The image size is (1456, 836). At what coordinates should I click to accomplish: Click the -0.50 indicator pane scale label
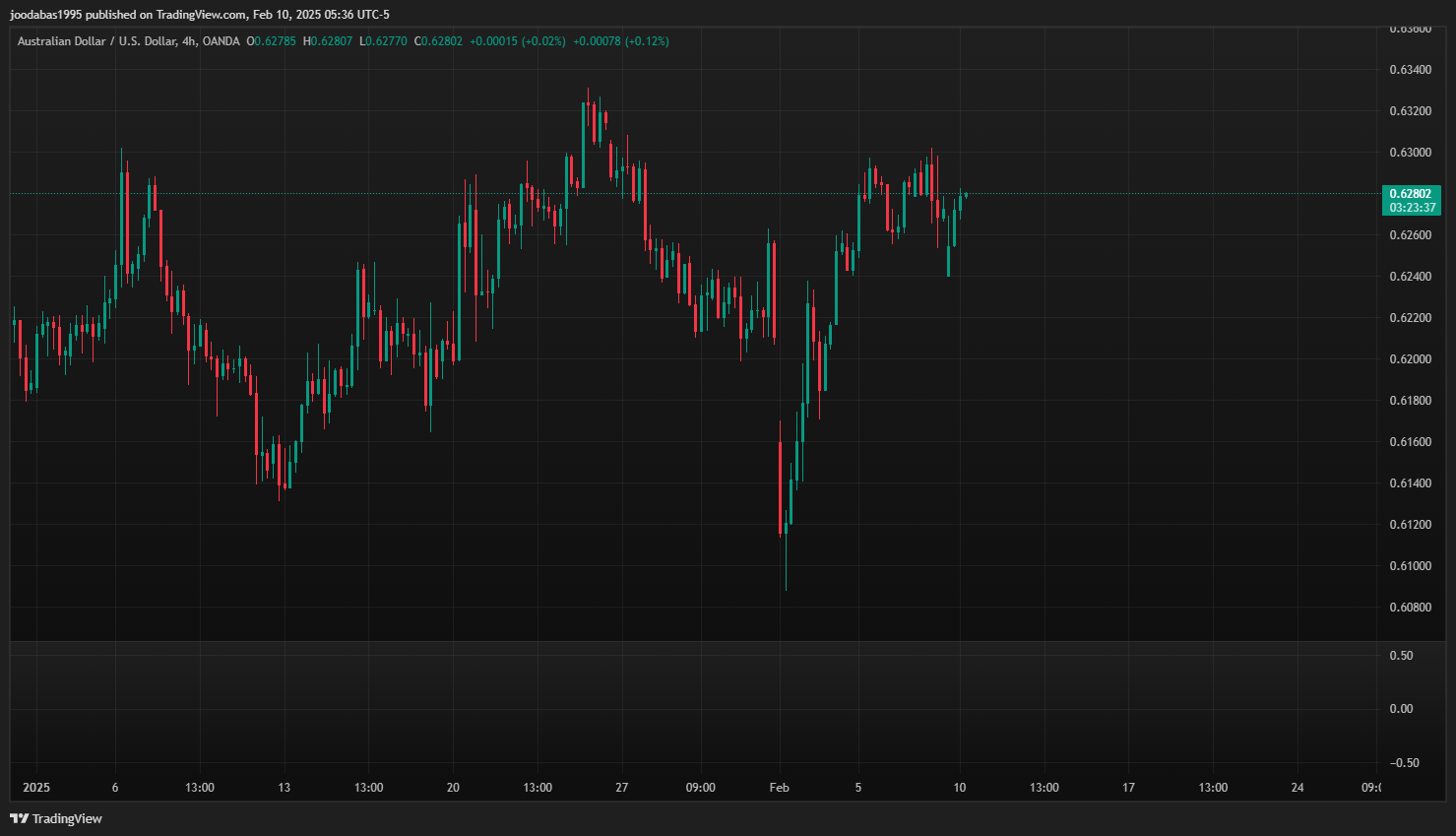pos(1404,763)
